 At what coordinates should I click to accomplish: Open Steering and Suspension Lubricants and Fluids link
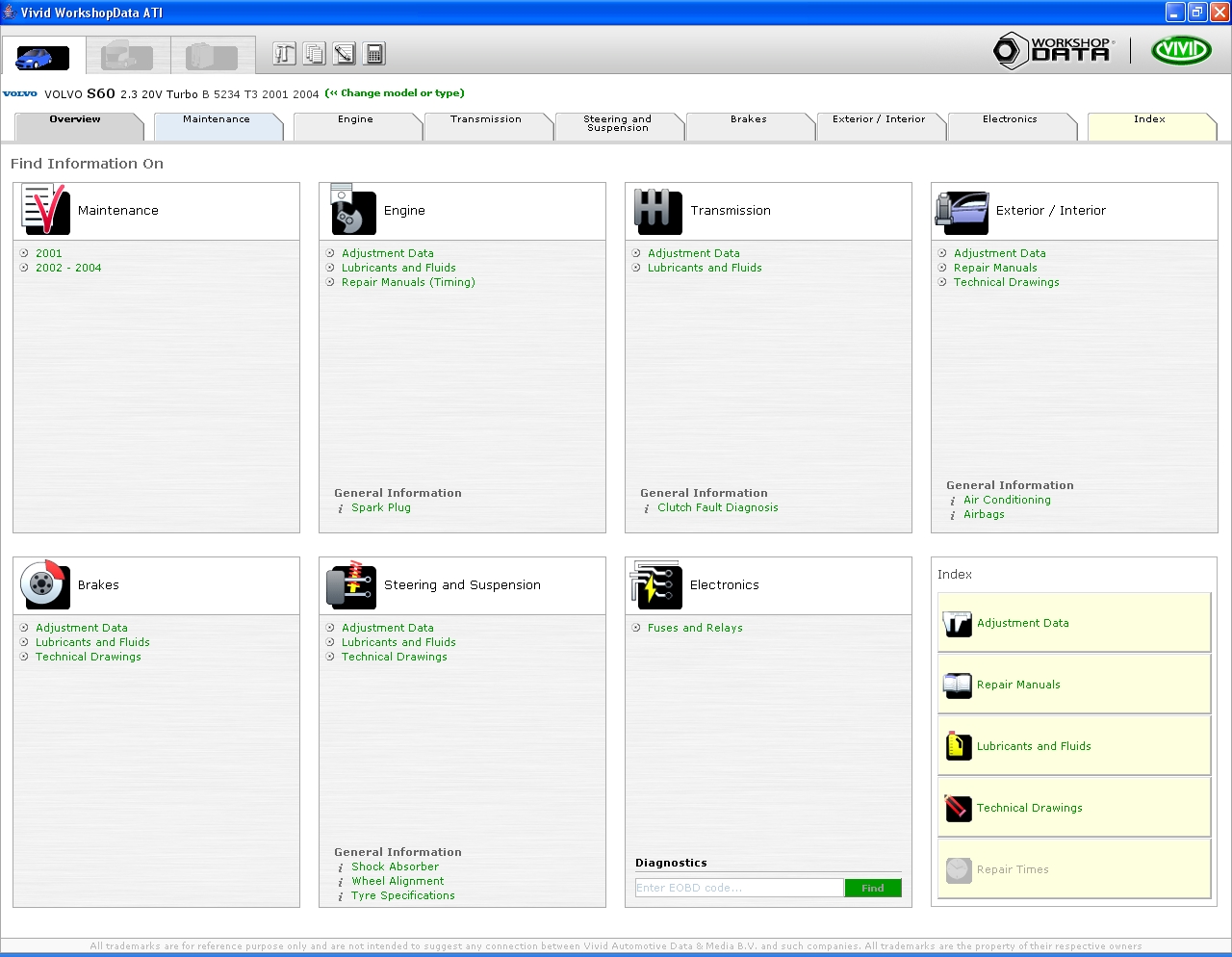[x=398, y=642]
